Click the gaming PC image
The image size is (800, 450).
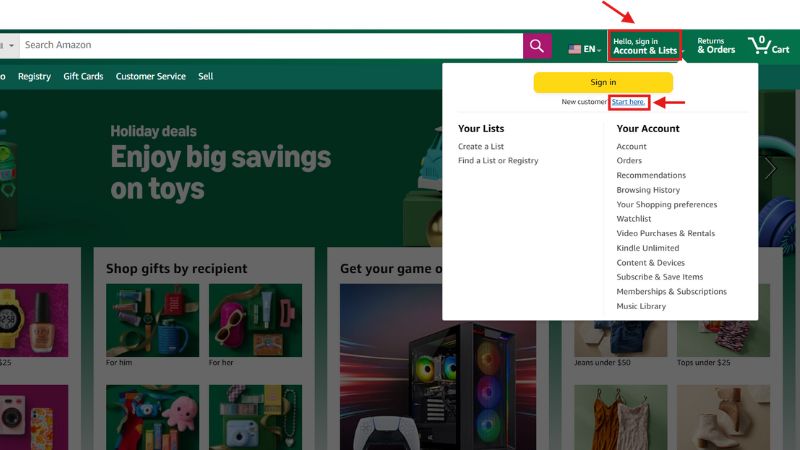tap(438, 367)
